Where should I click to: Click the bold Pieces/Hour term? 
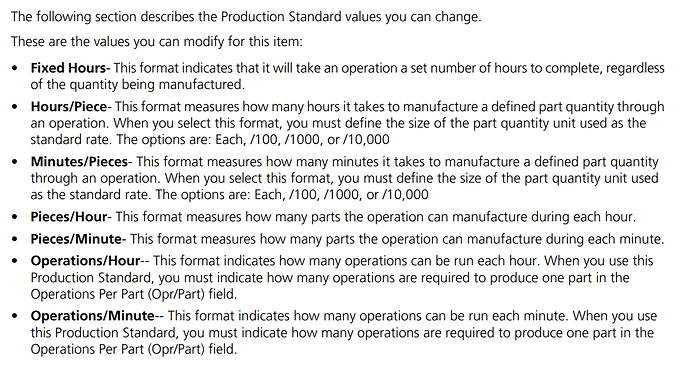click(x=69, y=217)
